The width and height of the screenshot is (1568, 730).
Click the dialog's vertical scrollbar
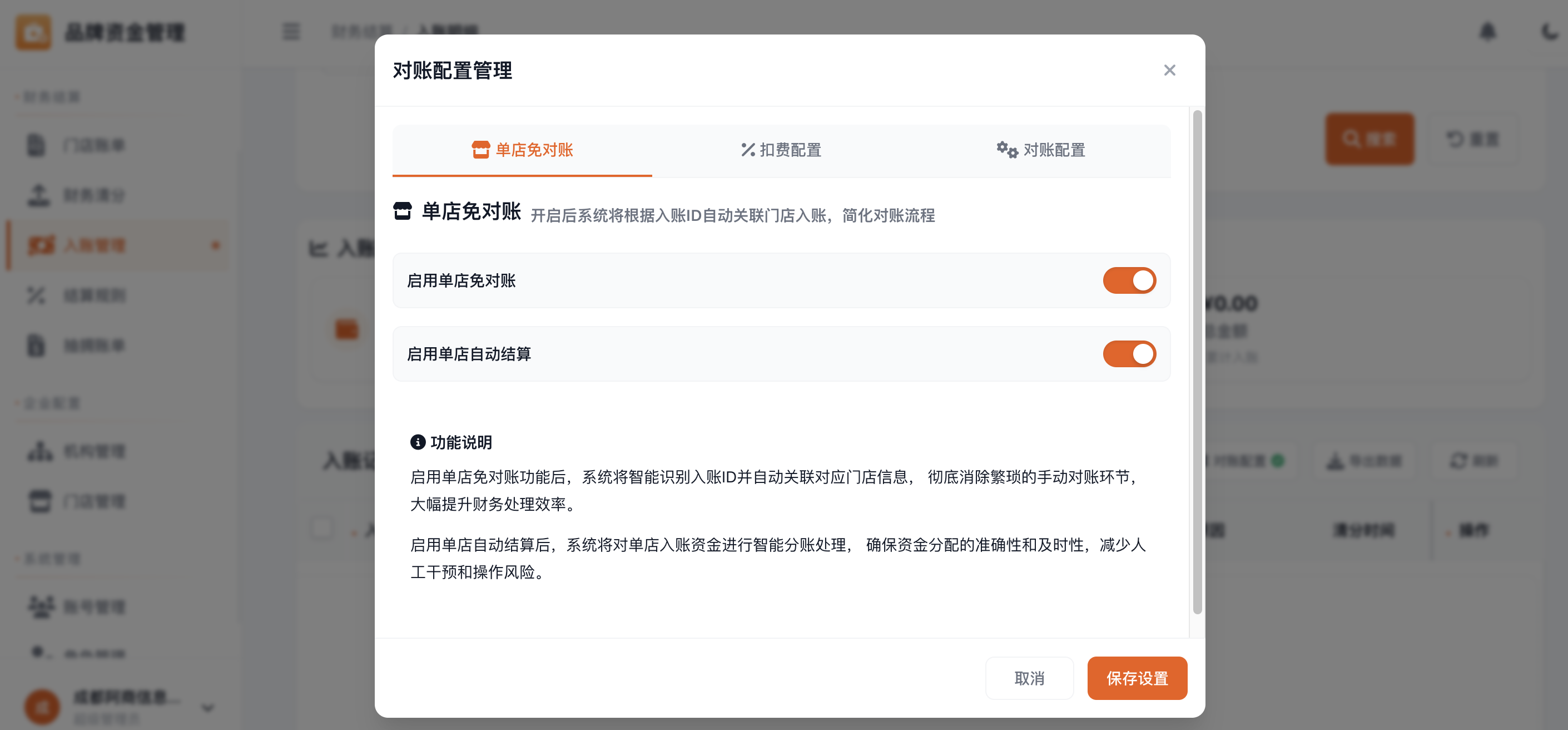point(1197,362)
